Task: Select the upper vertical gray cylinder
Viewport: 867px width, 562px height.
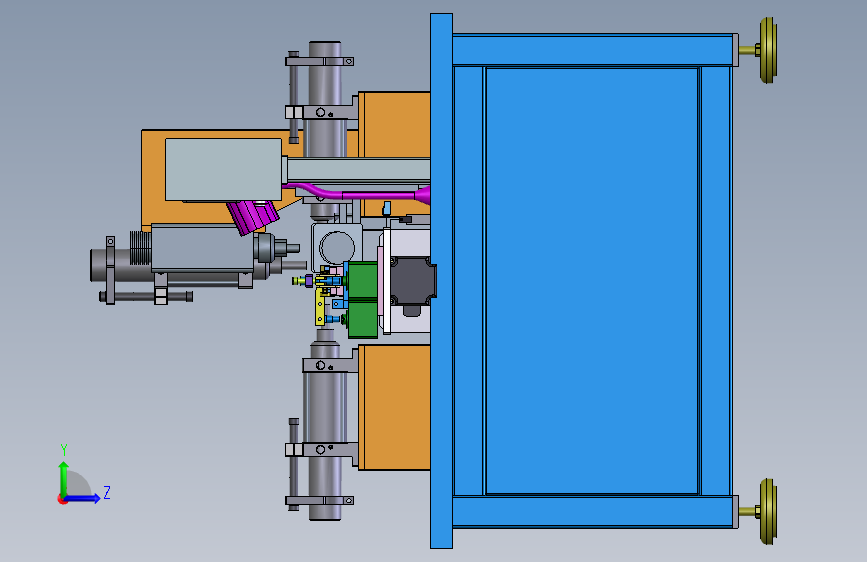Action: tap(325, 100)
